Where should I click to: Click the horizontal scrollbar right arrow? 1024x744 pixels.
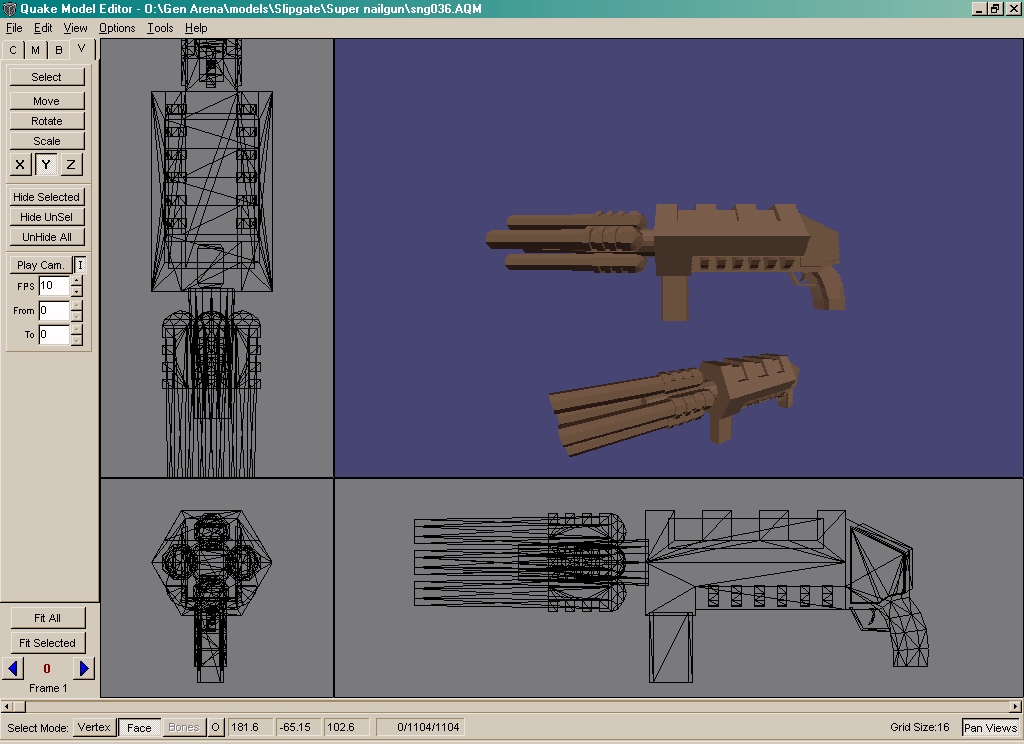click(x=1016, y=706)
